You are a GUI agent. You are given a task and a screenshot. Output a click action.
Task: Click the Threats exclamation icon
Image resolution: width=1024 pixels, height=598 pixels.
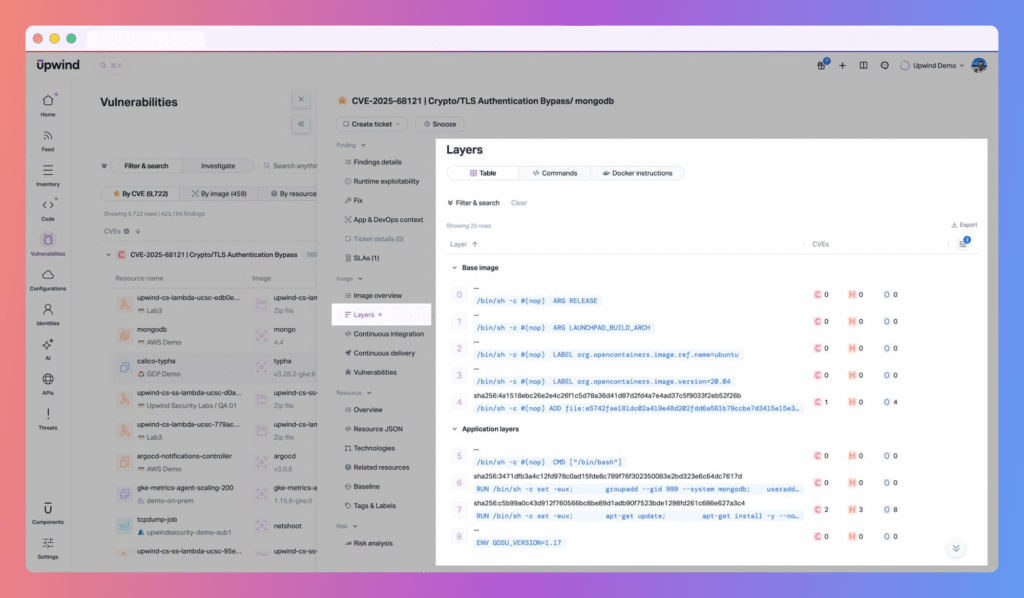pyautogui.click(x=48, y=415)
